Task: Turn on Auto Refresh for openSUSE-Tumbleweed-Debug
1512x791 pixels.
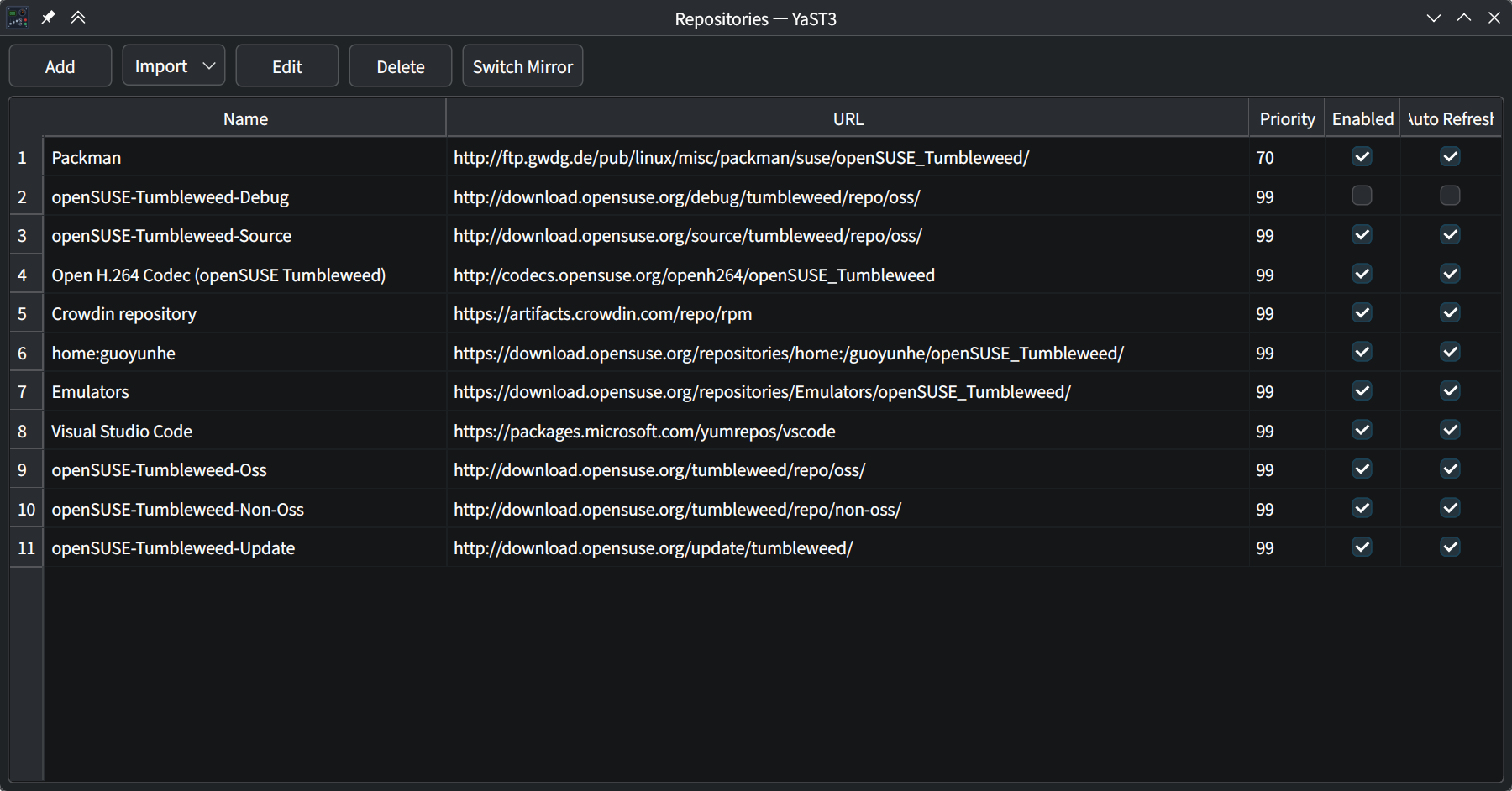Action: (1450, 196)
